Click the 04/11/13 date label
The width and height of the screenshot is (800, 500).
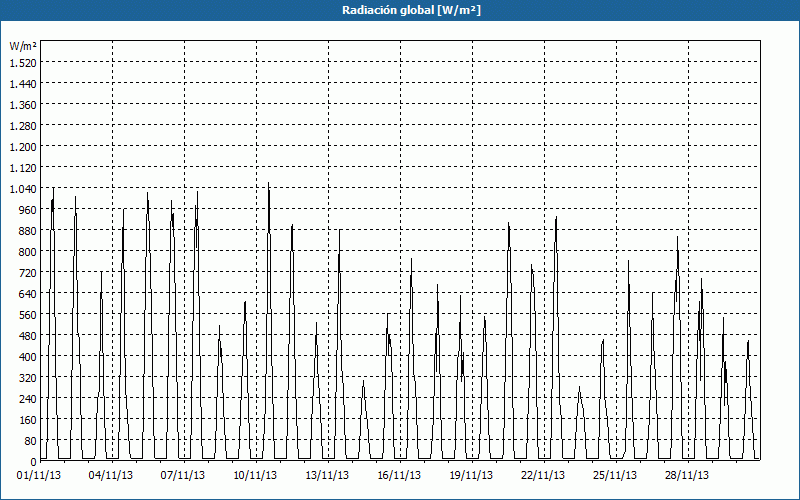111,475
